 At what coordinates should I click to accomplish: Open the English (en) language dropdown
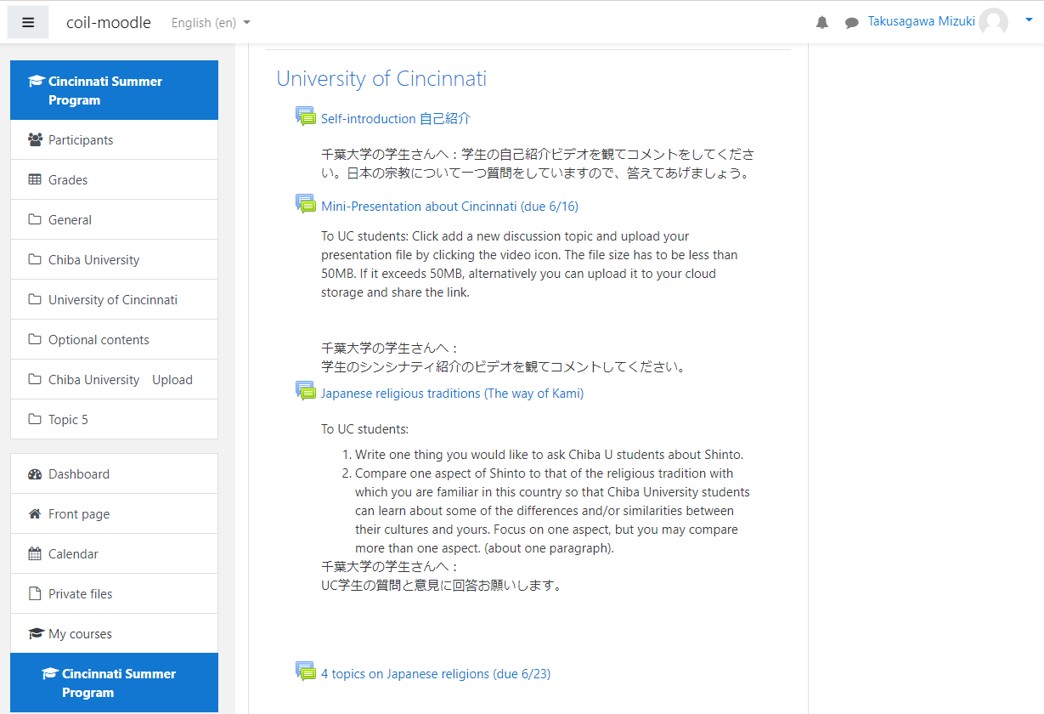click(210, 23)
